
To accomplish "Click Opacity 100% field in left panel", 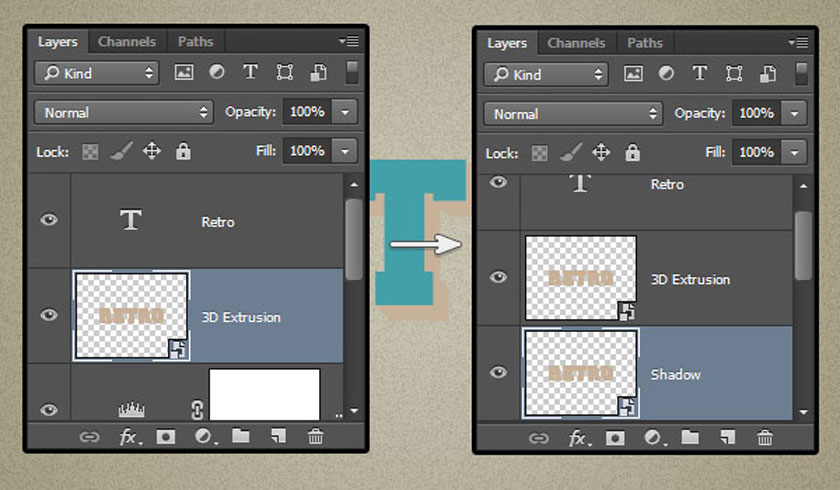I will pyautogui.click(x=308, y=112).
